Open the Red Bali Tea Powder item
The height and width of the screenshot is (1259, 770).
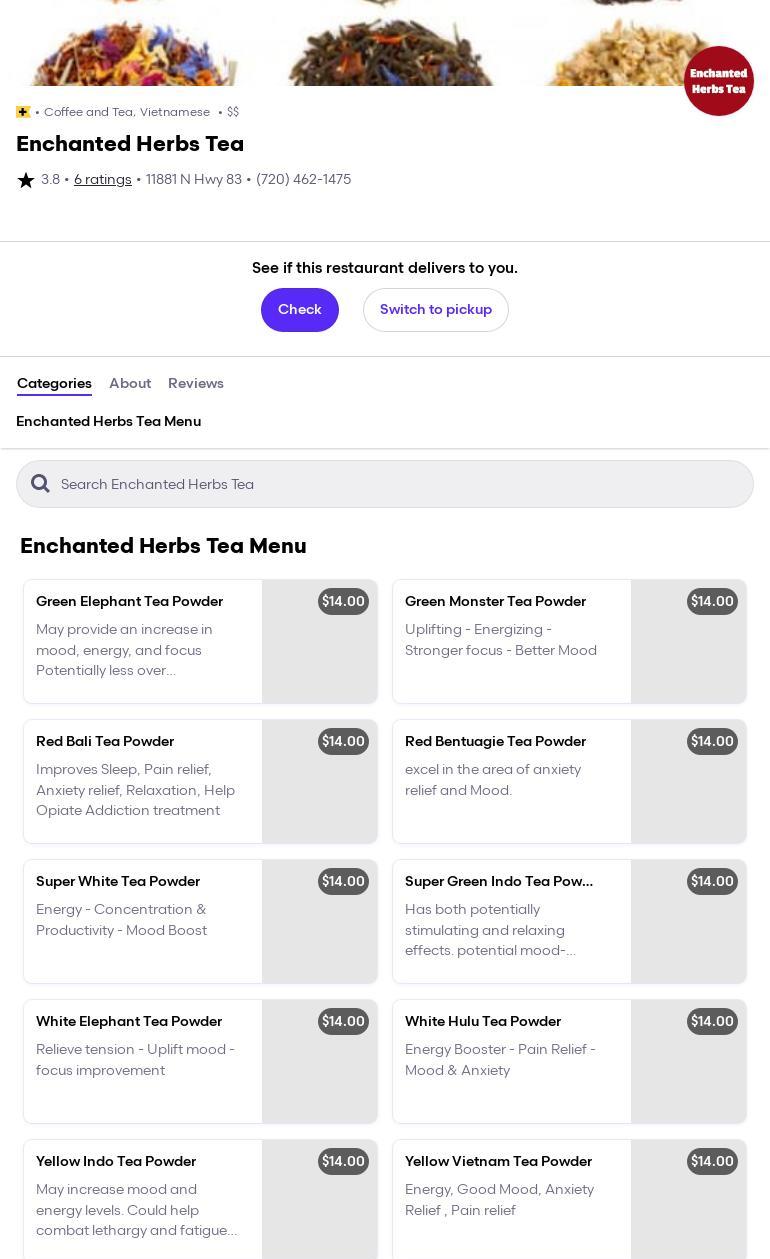pos(143,780)
